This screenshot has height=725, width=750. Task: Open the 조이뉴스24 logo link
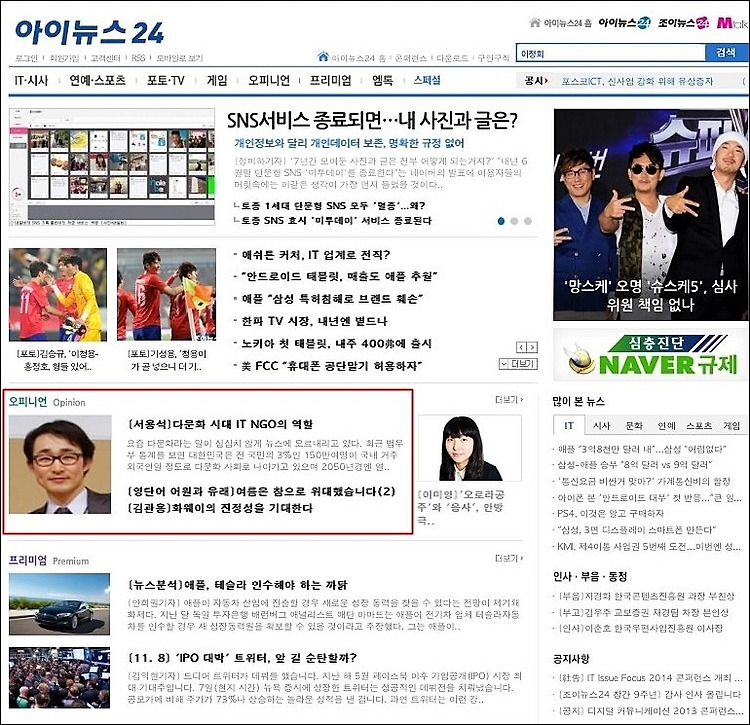[x=683, y=22]
